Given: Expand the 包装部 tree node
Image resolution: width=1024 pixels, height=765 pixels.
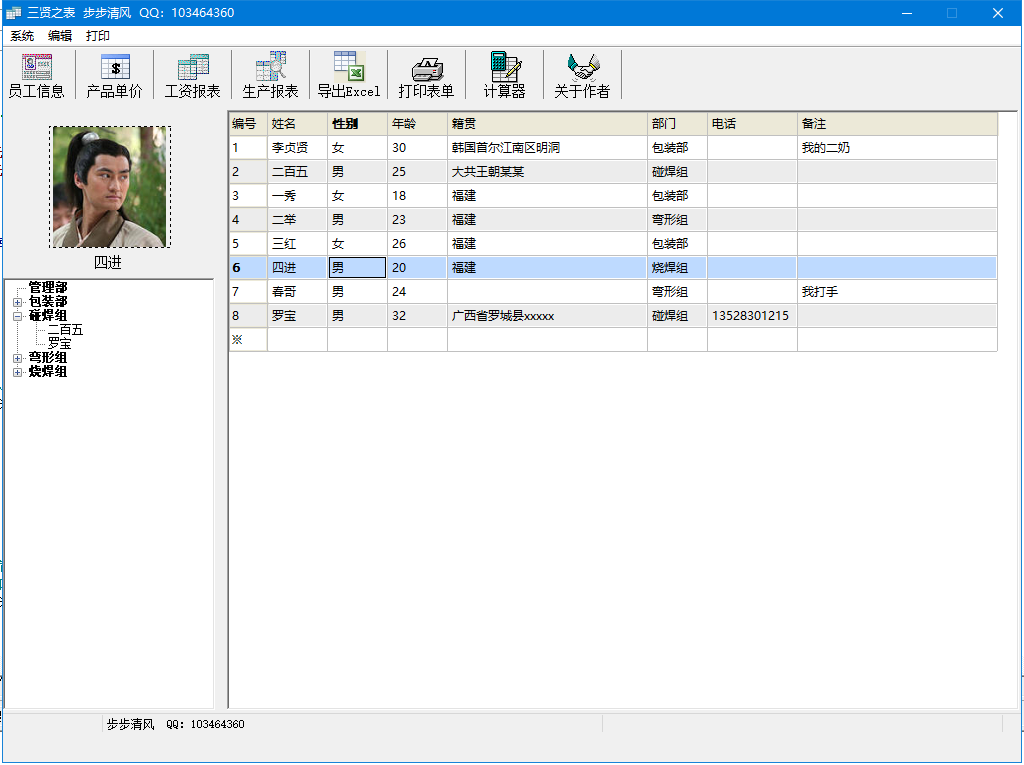Looking at the screenshot, I should click(18, 302).
